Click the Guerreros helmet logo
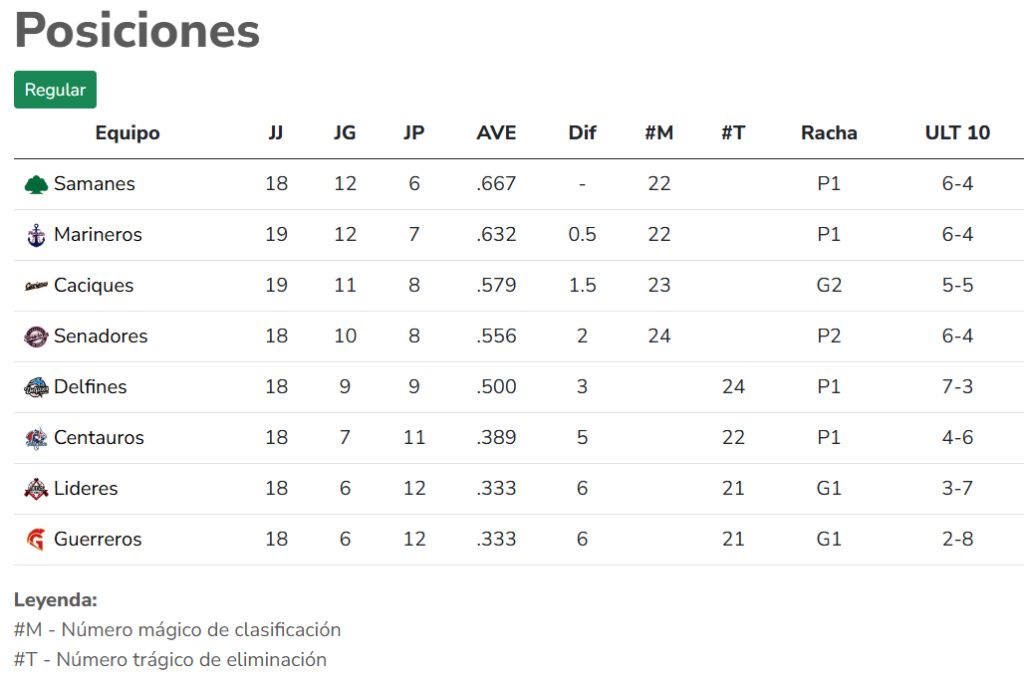Screen dimensions: 1024x674 click(36, 540)
